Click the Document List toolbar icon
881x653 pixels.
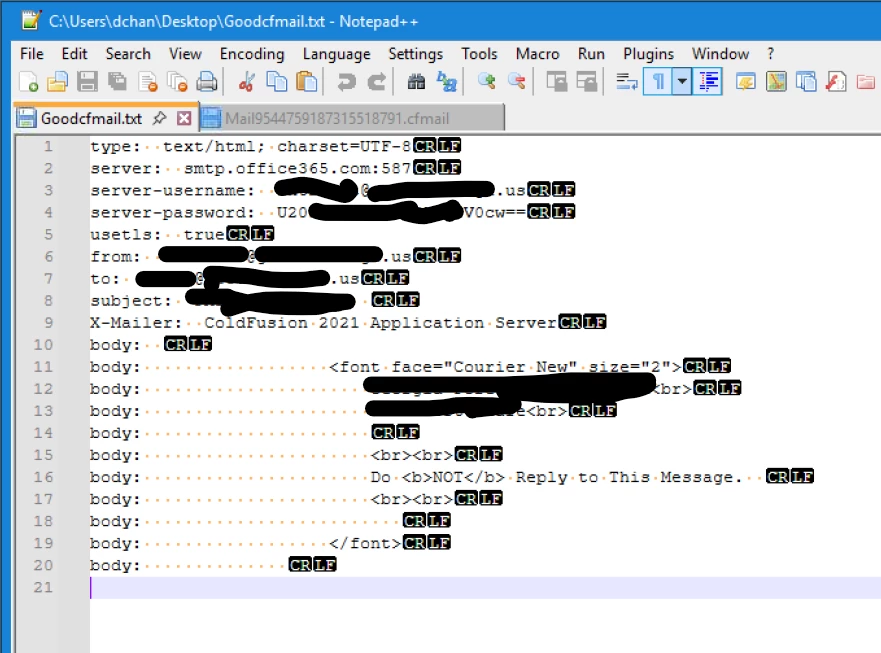click(806, 82)
